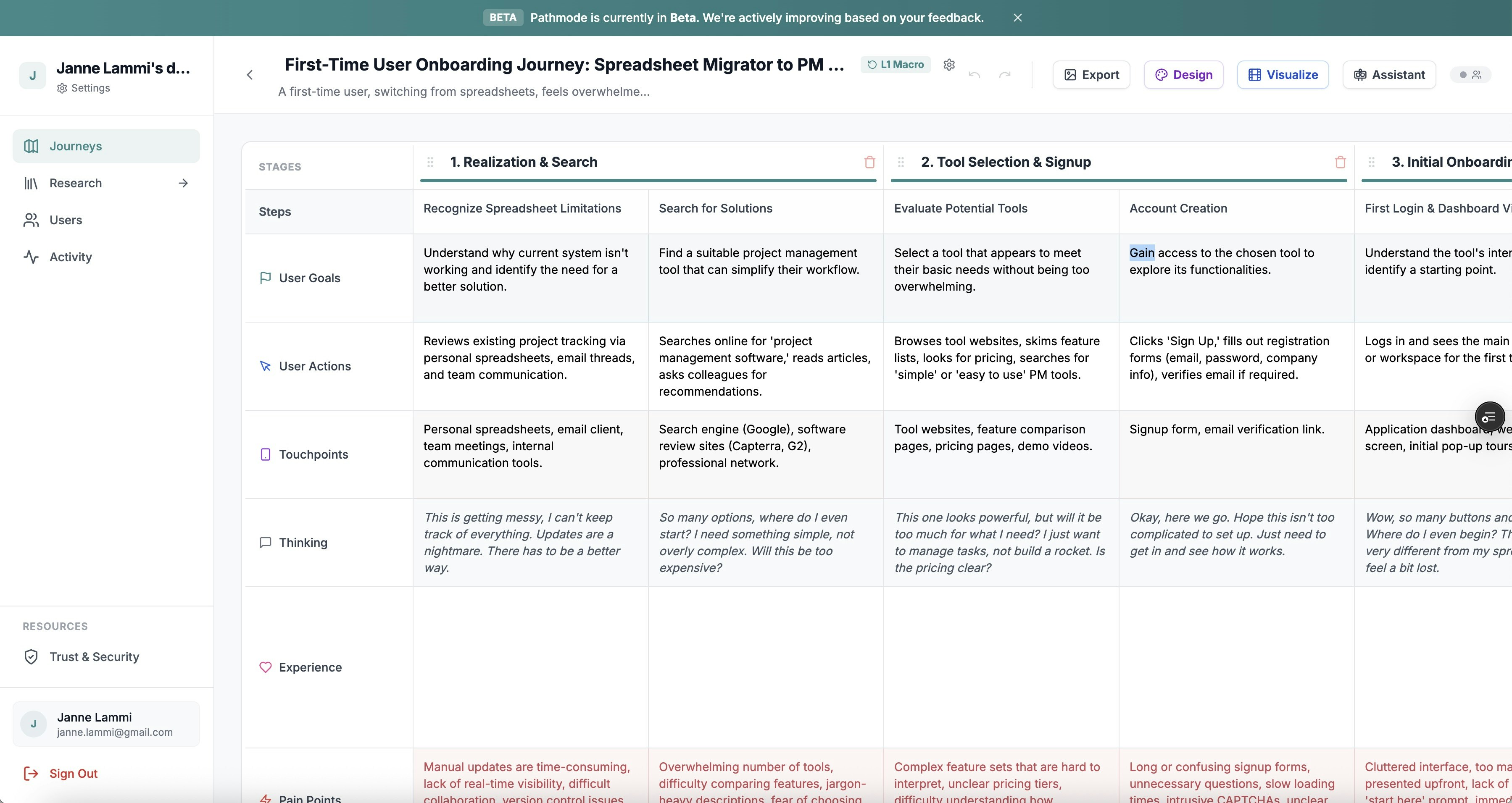This screenshot has width=1512, height=803.
Task: Click the redo arrow icon
Action: click(1005, 74)
